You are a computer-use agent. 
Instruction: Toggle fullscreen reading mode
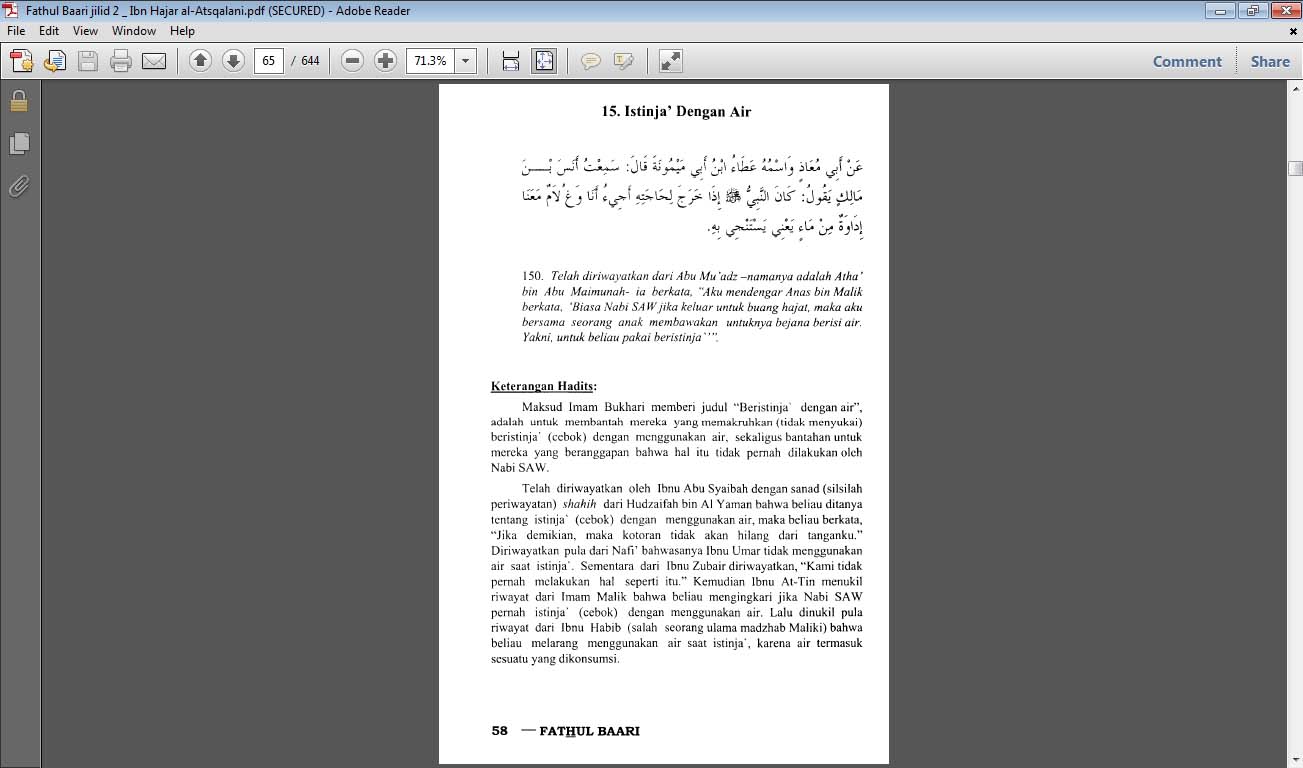(x=668, y=61)
